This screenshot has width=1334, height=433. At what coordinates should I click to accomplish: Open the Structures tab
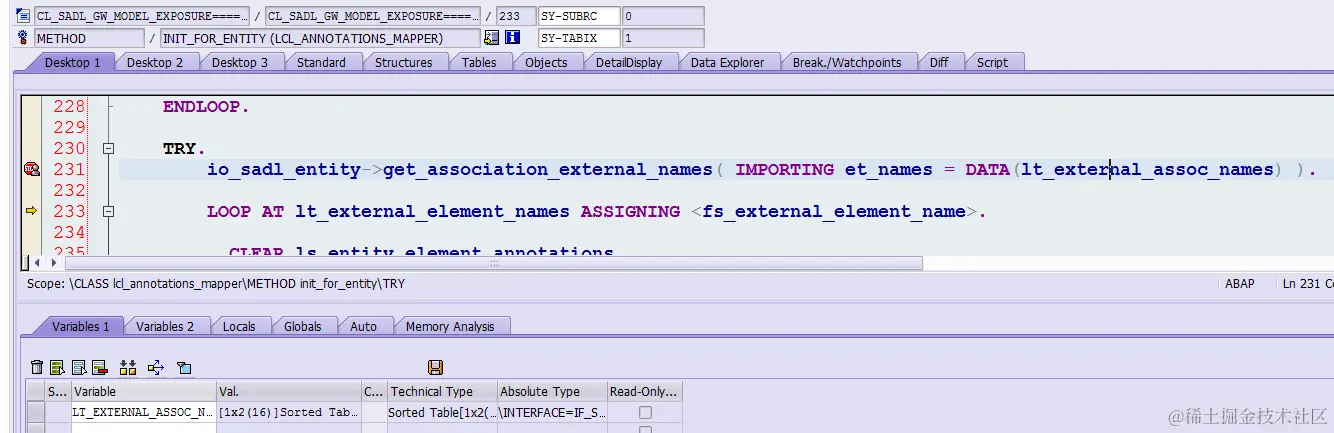(x=404, y=62)
